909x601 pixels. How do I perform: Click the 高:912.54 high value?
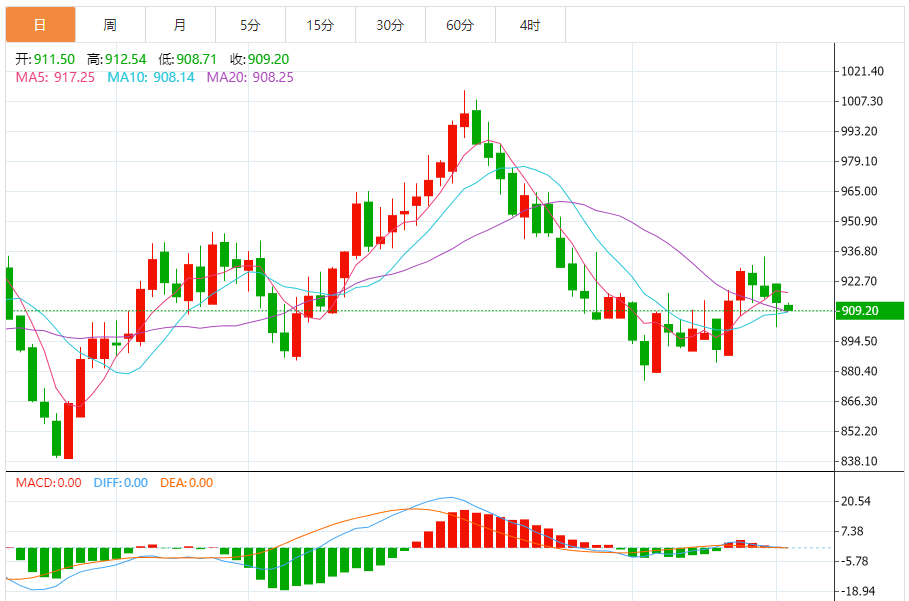coord(117,59)
